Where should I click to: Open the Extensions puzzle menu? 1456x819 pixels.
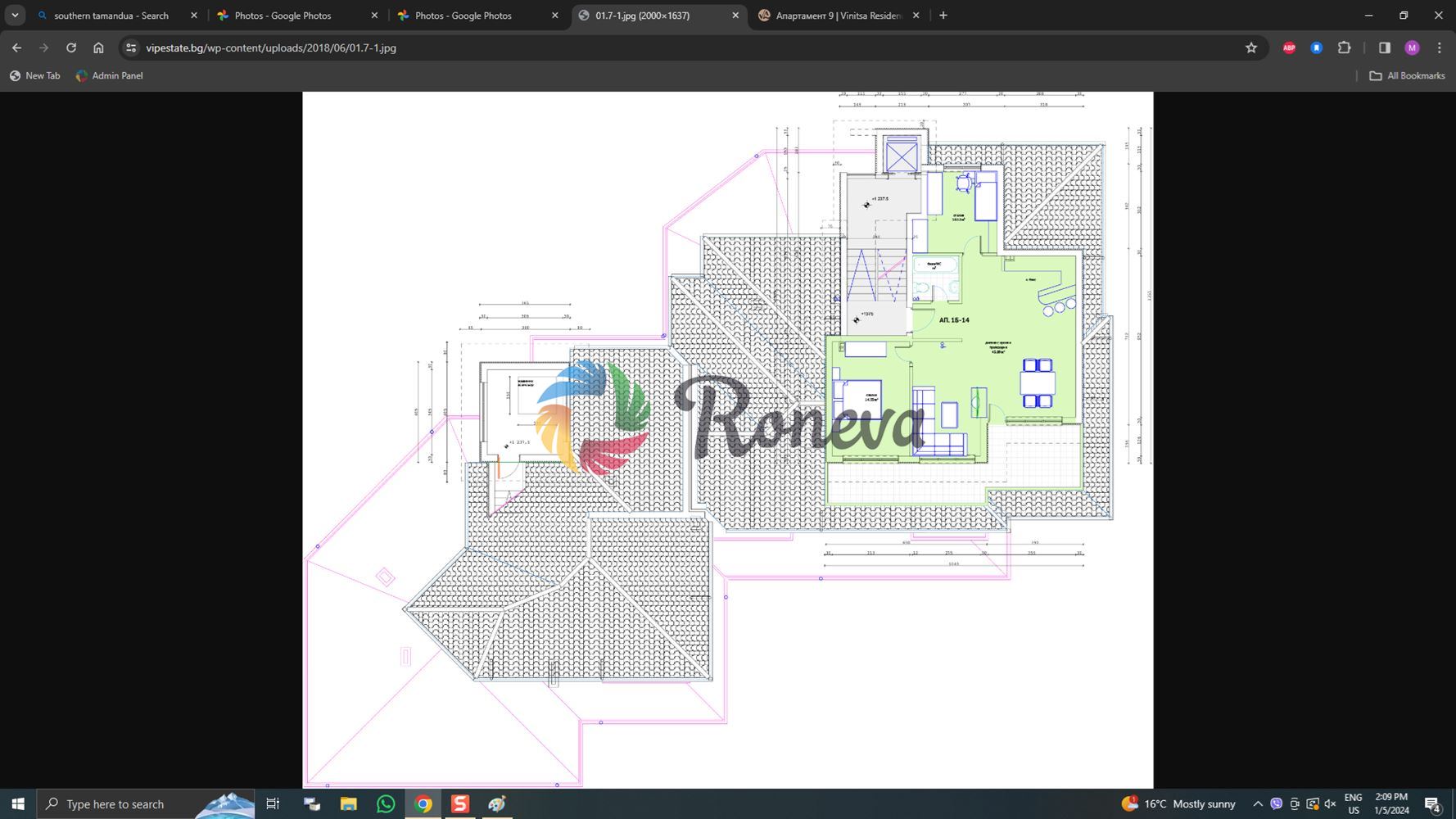[x=1344, y=48]
